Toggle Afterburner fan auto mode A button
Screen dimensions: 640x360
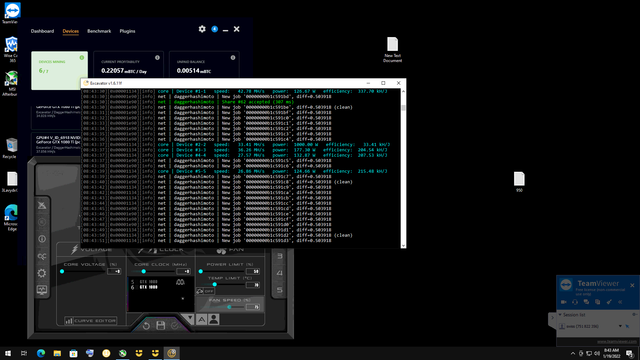202,320
